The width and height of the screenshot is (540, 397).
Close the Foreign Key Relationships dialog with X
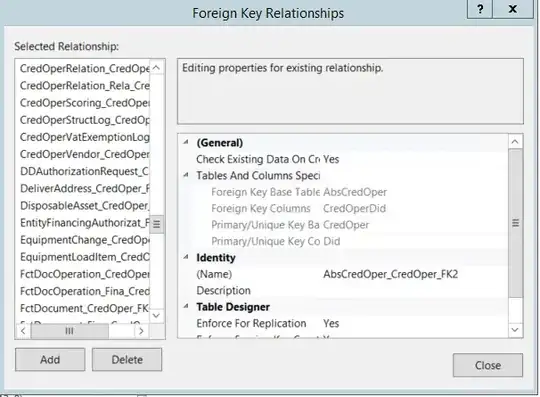(513, 9)
